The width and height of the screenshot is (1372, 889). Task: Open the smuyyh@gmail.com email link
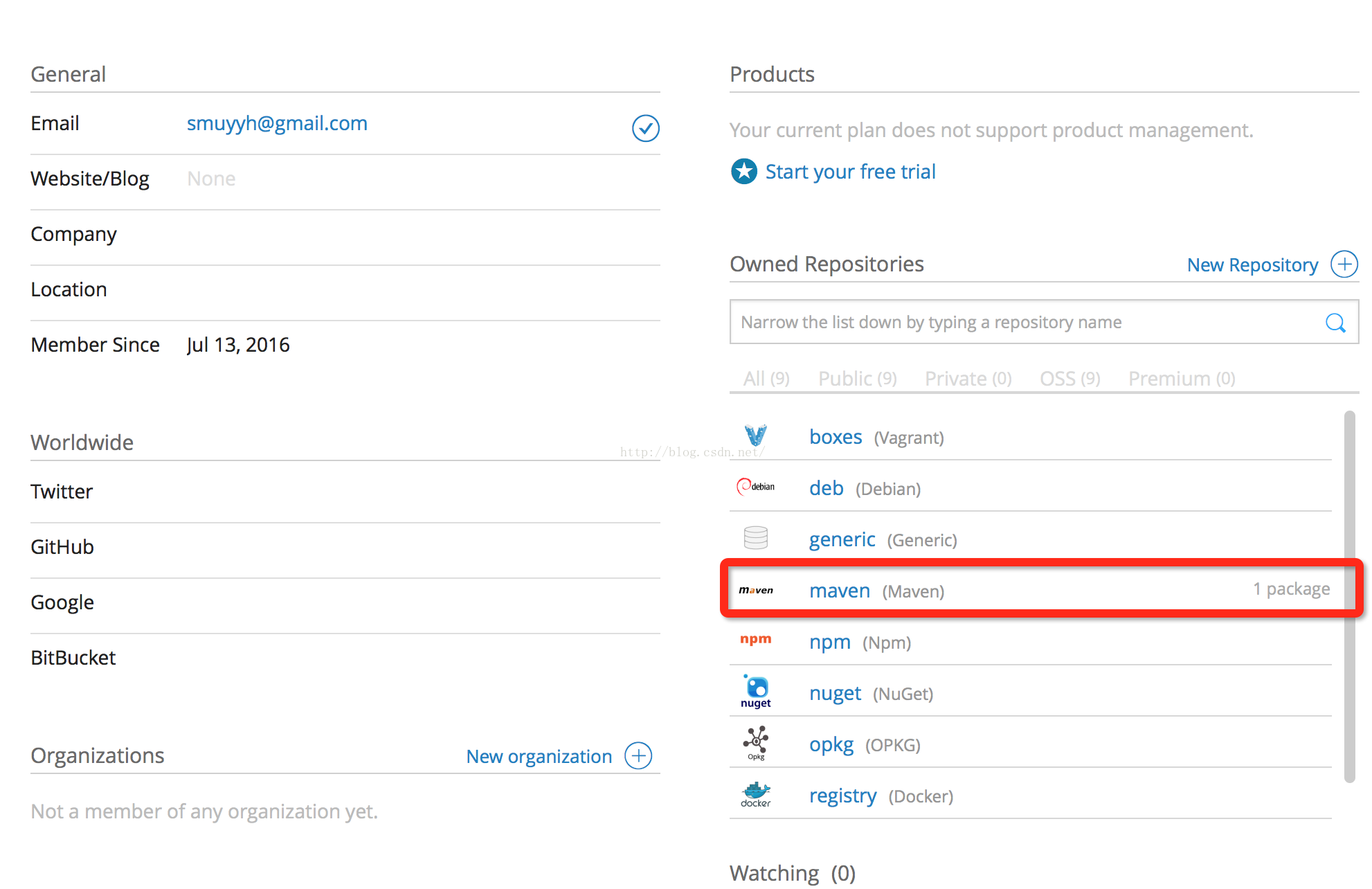(277, 123)
